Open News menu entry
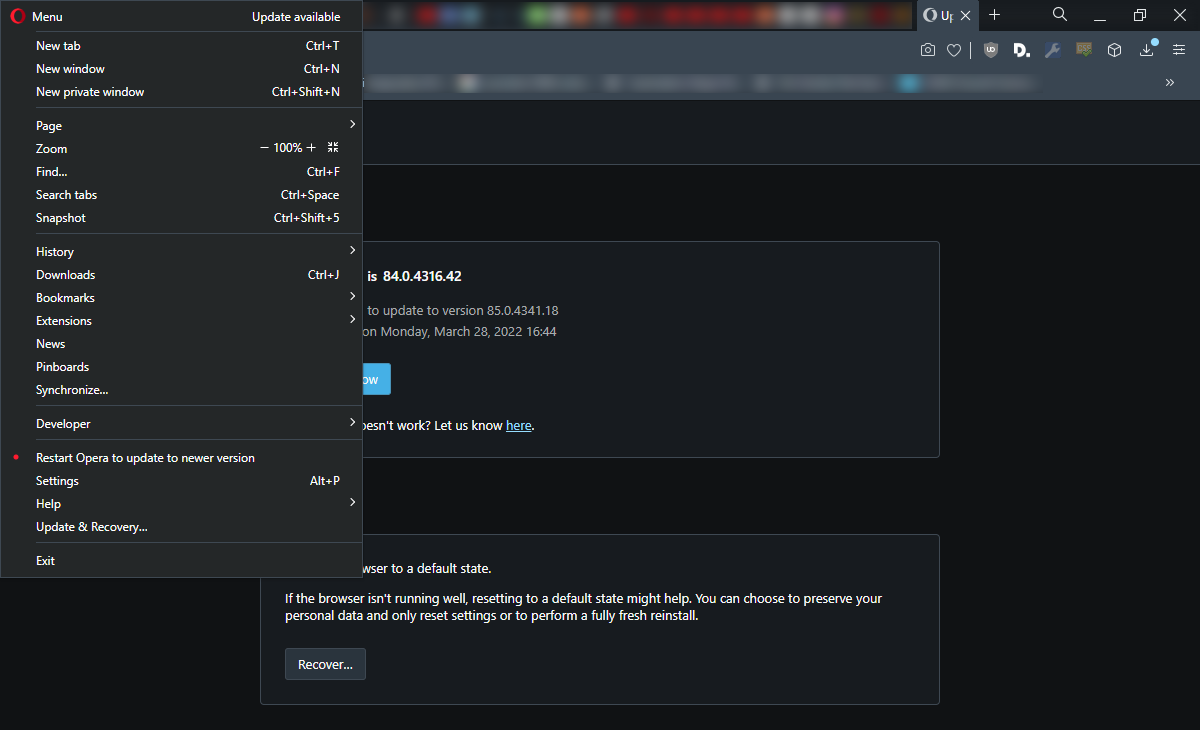The image size is (1200, 730). click(181, 344)
